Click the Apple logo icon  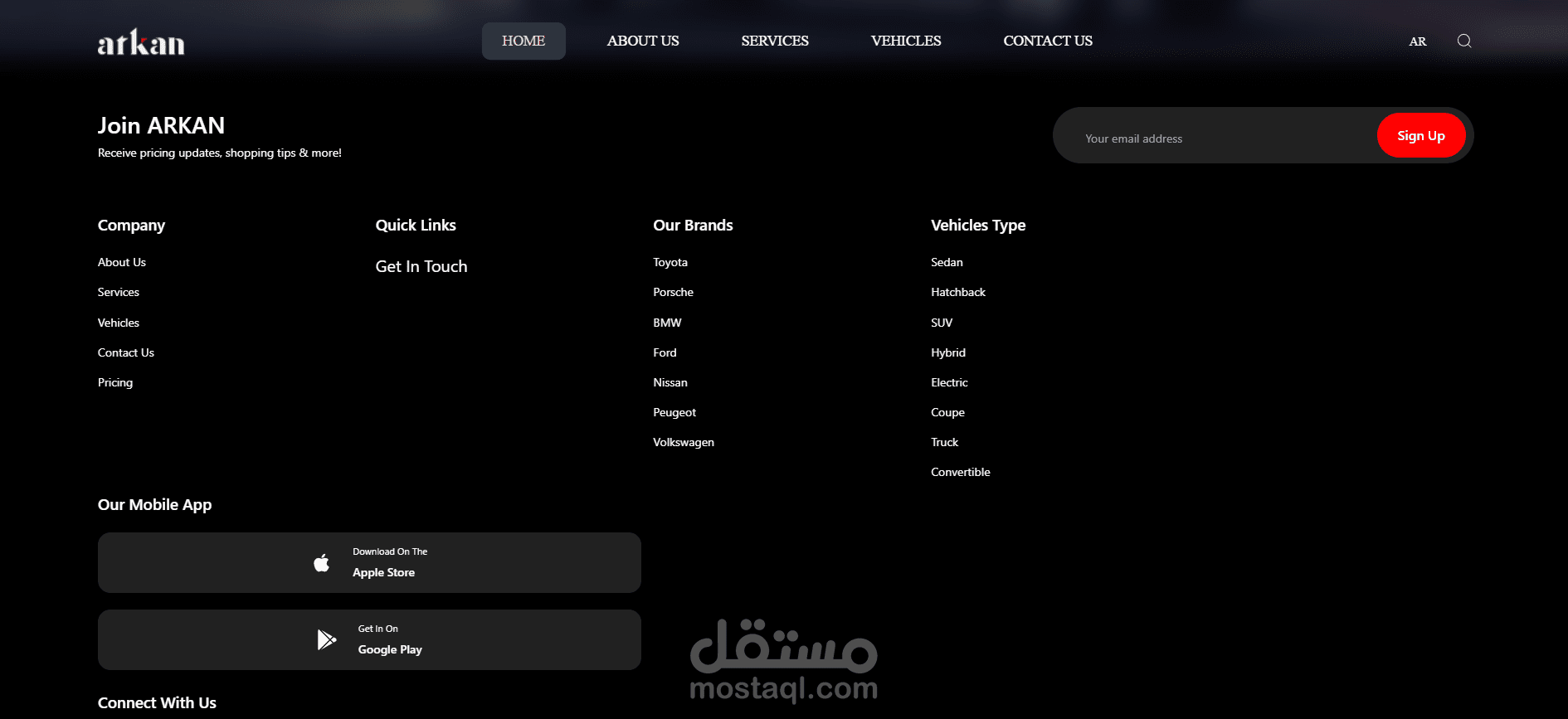point(322,563)
